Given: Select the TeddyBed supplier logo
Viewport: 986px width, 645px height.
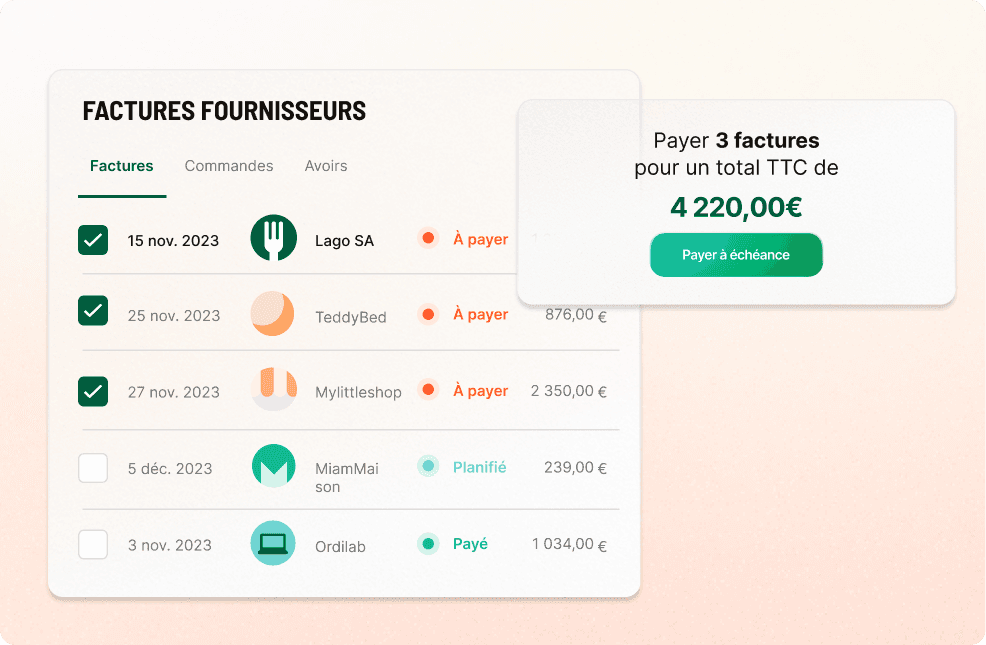Looking at the screenshot, I should coord(272,313).
